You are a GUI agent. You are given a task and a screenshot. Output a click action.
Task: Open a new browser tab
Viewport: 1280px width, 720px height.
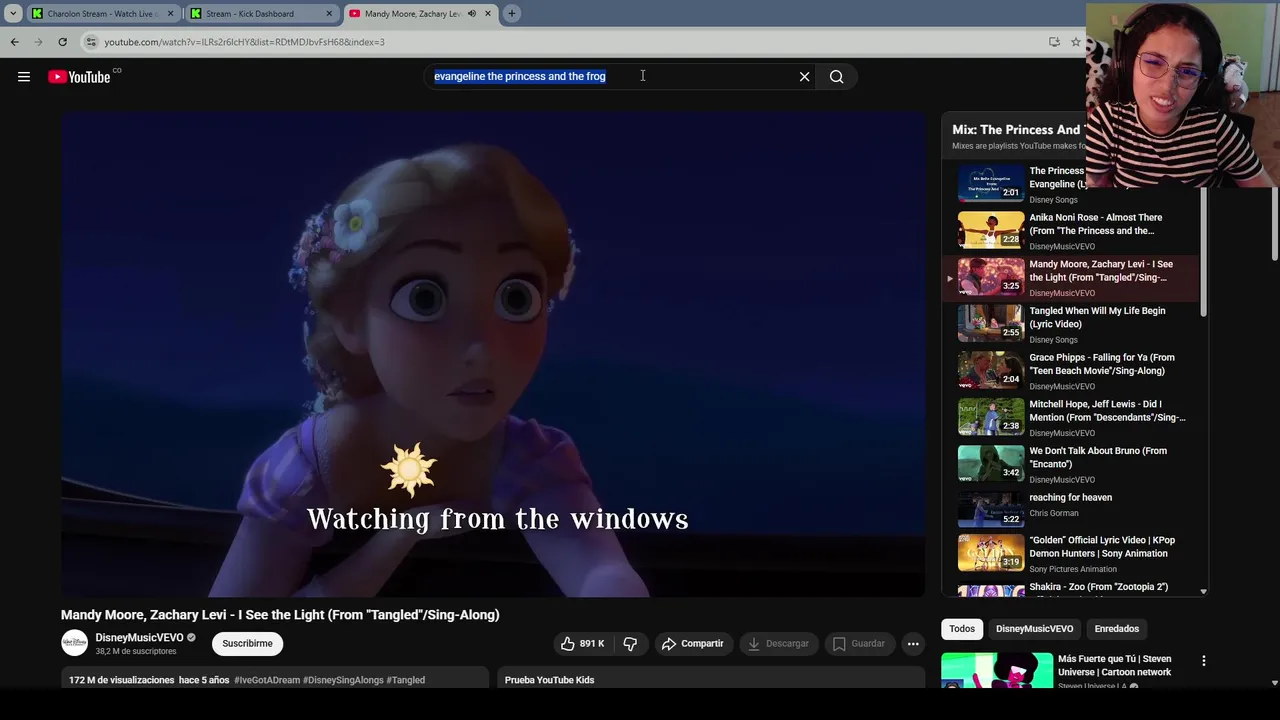tap(511, 14)
